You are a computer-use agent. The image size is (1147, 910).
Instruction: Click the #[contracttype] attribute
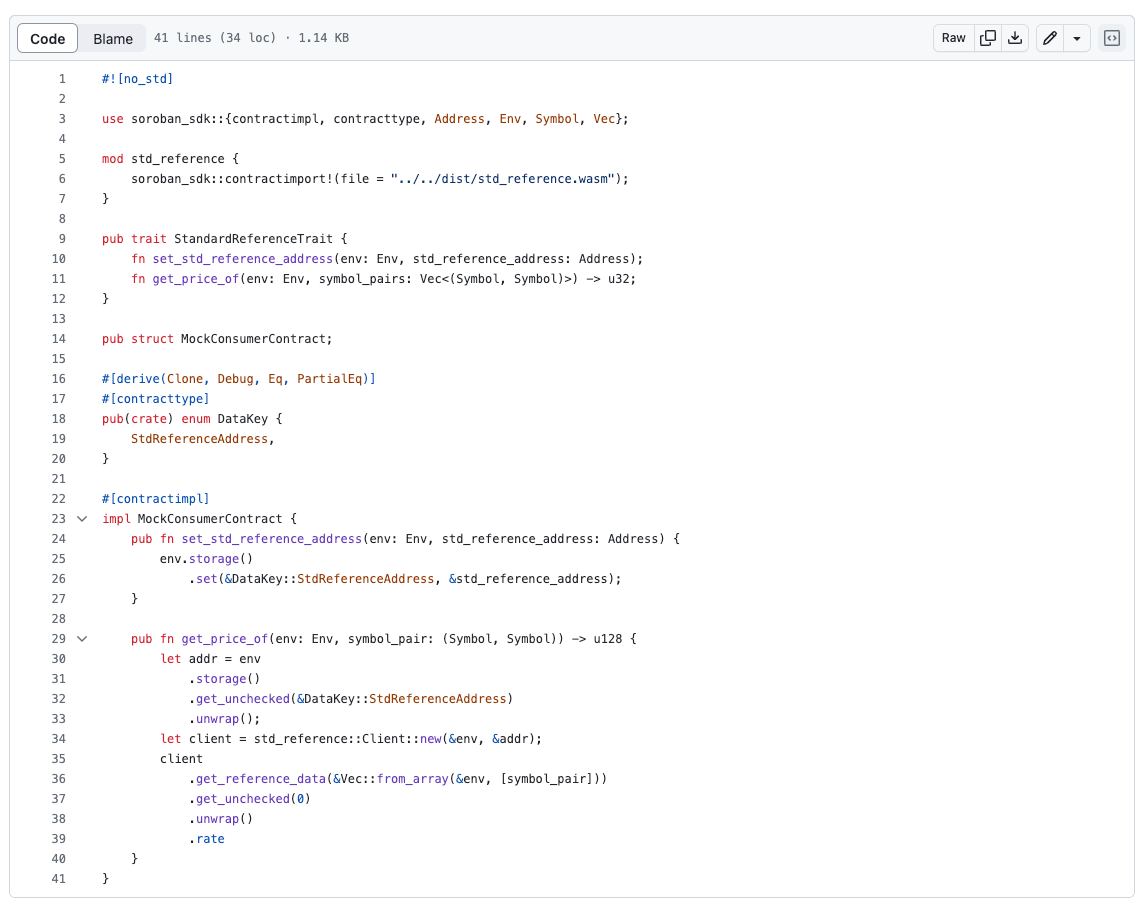pos(155,399)
